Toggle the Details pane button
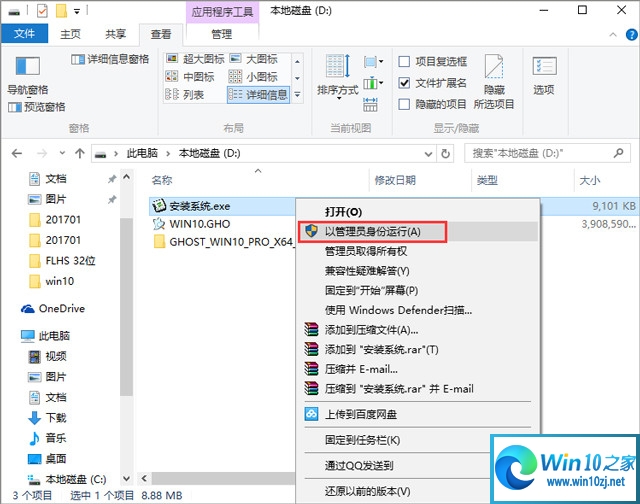 [110, 60]
